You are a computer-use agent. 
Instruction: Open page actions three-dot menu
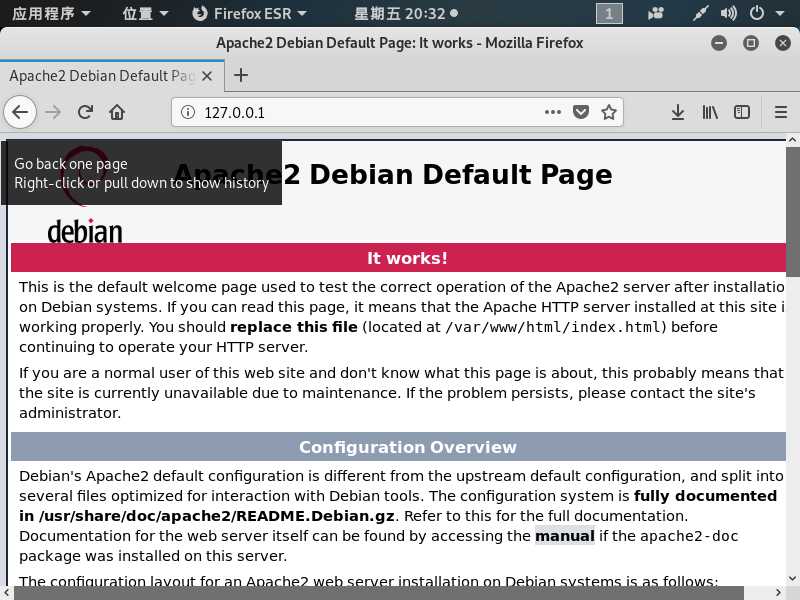pyautogui.click(x=553, y=112)
